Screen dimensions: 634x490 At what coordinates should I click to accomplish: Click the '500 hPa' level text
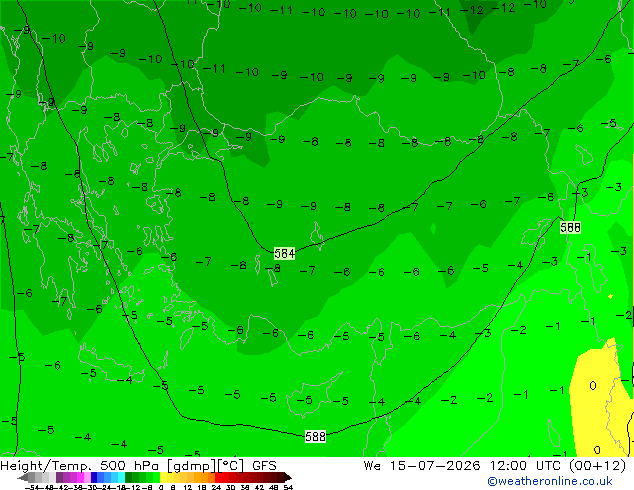coord(131,466)
